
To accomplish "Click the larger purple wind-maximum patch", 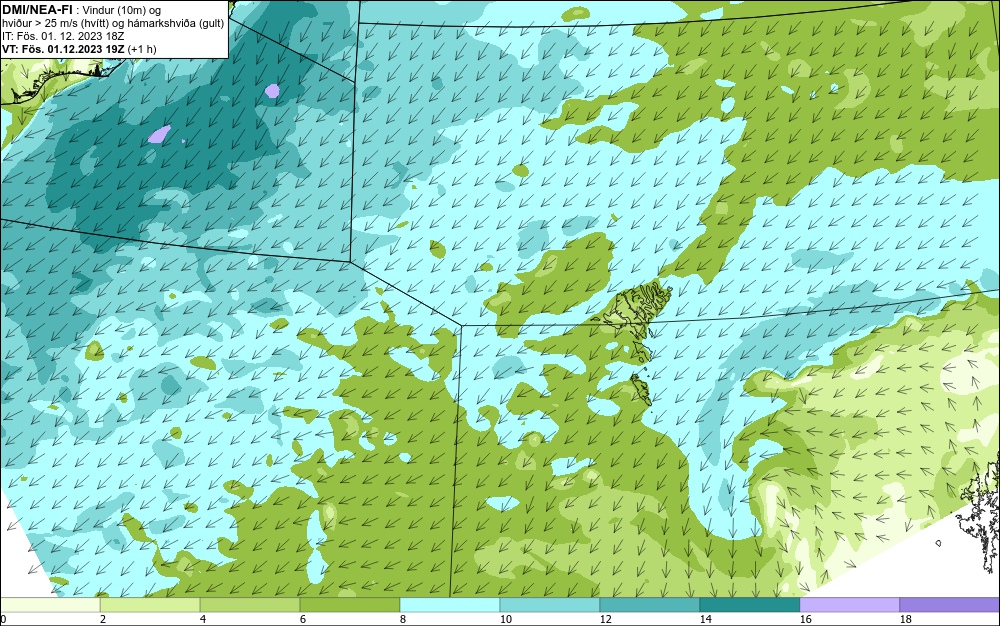I will (x=159, y=134).
